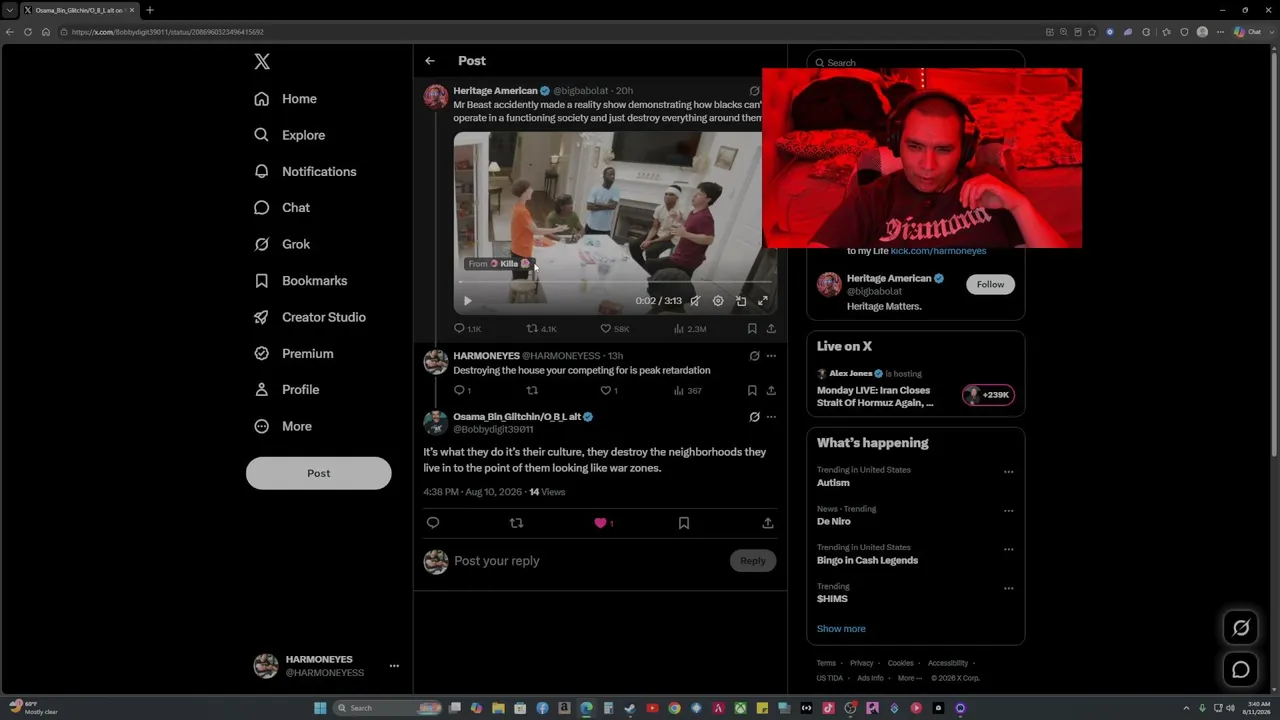Image resolution: width=1280 pixels, height=720 pixels.
Task: Click the X logo in the sidebar
Action: point(262,62)
